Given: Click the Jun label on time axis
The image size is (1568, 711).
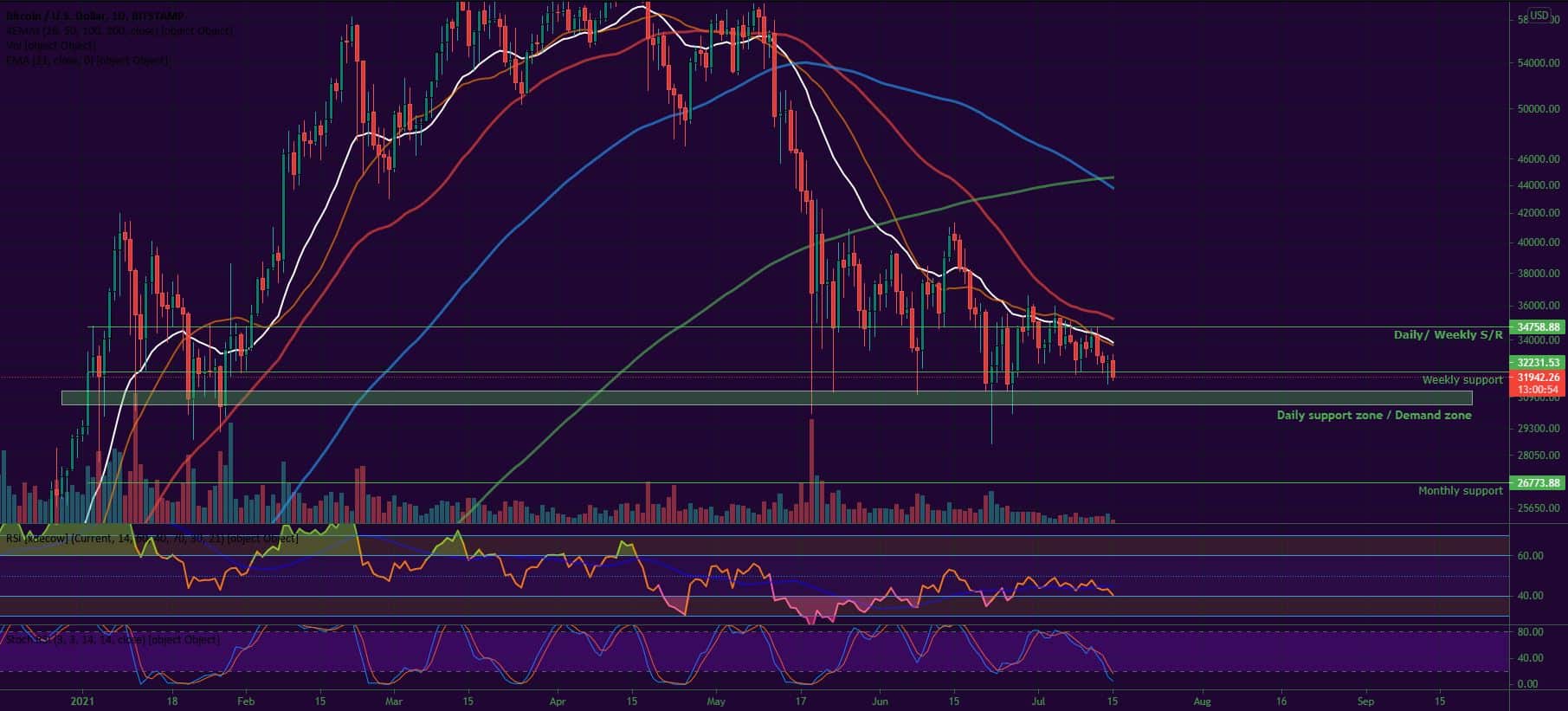Looking at the screenshot, I should point(880,701).
